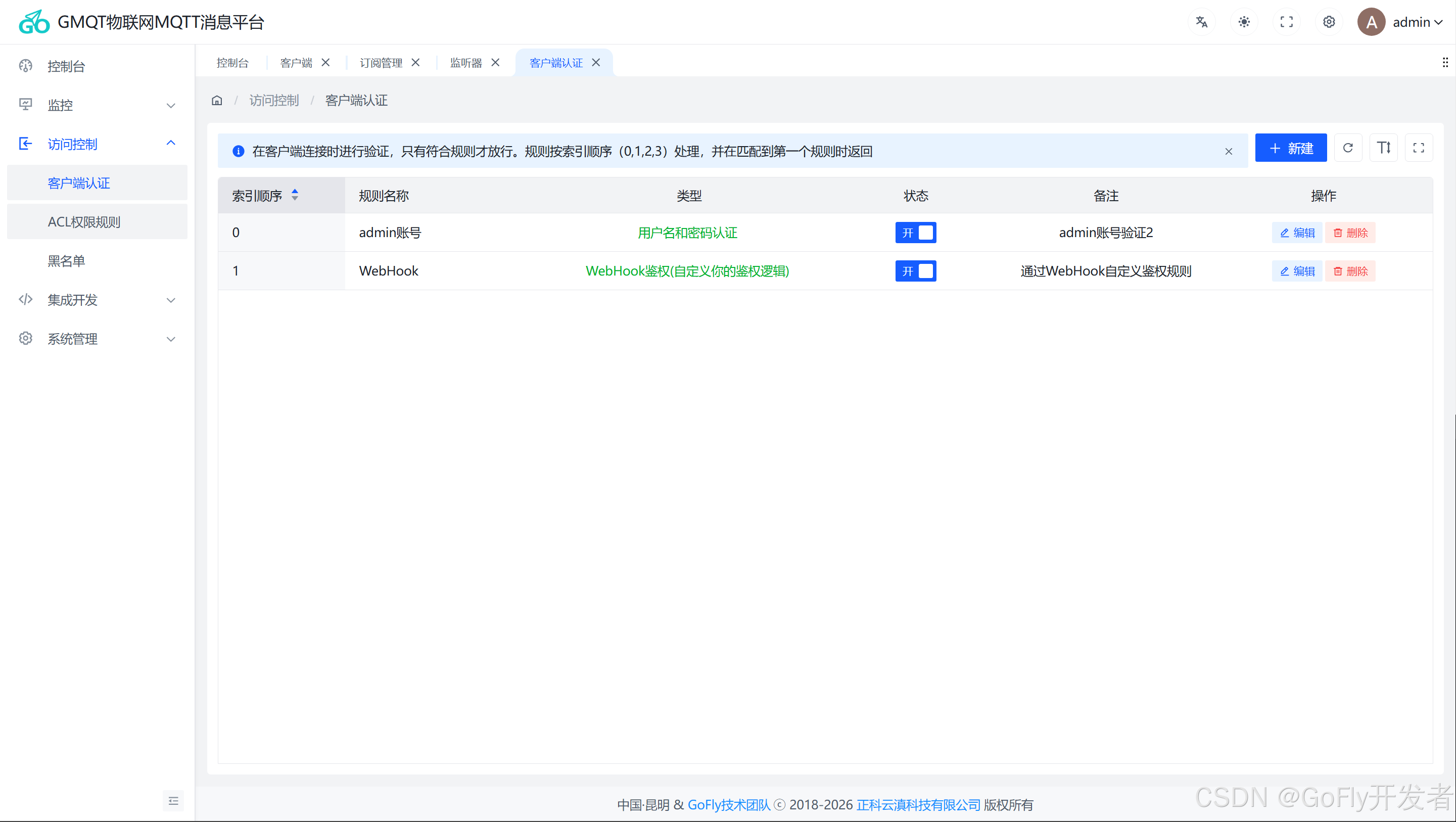Go to home via breadcrumb house icon
Viewport: 1456px width, 822px height.
(x=217, y=101)
